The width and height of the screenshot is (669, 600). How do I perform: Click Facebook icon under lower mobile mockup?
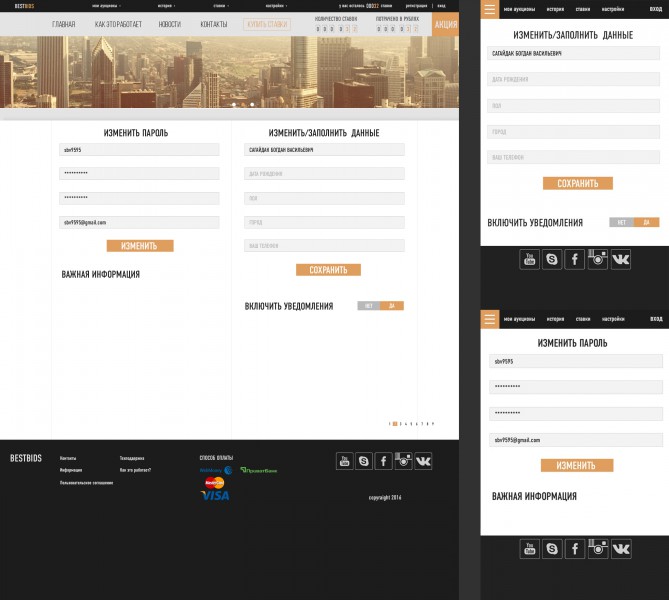click(575, 548)
